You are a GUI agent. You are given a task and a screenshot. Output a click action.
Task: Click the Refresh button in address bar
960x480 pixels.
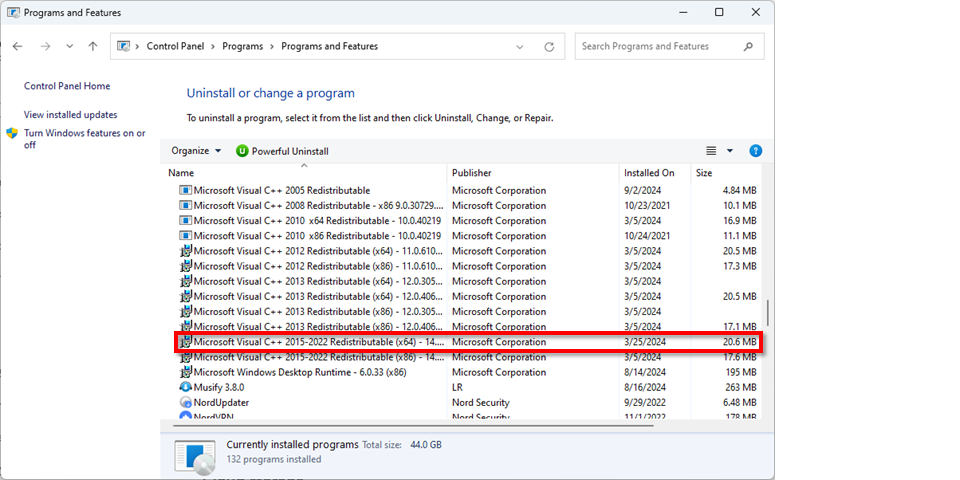[x=549, y=46]
